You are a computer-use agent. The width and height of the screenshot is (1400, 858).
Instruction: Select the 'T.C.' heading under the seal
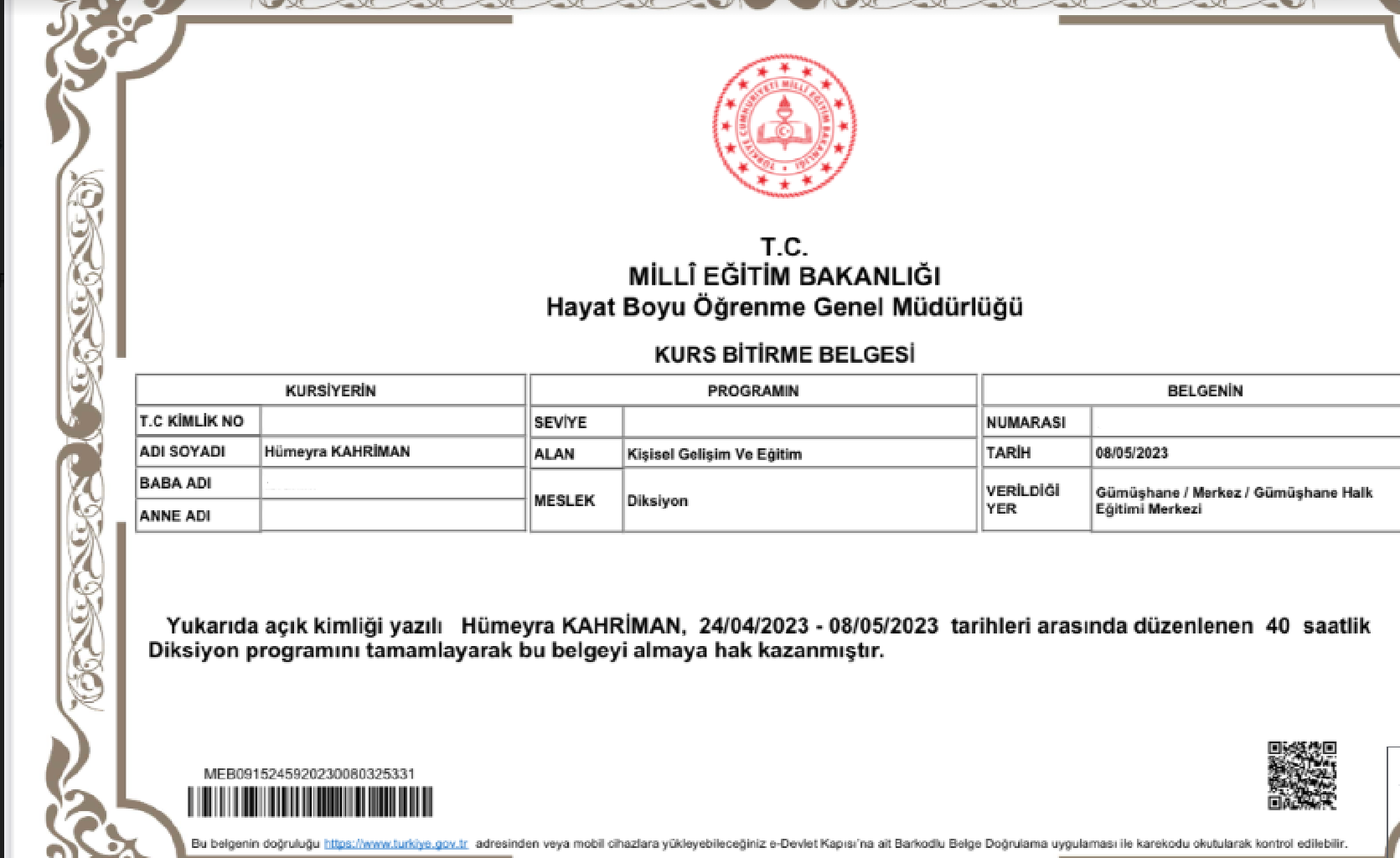click(x=784, y=246)
